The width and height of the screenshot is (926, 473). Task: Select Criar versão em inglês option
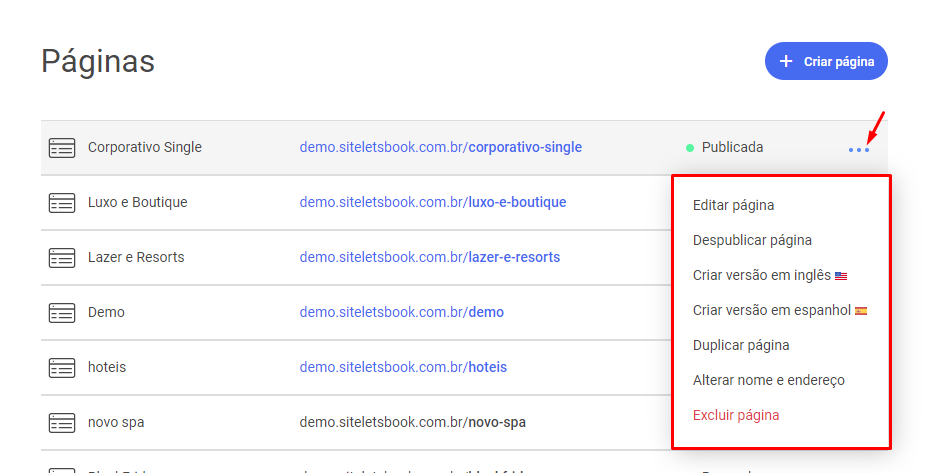(768, 275)
